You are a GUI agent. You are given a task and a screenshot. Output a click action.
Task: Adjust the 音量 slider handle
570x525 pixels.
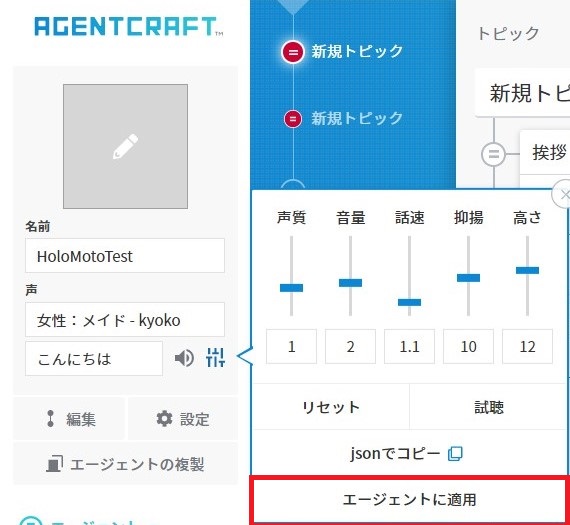point(350,283)
